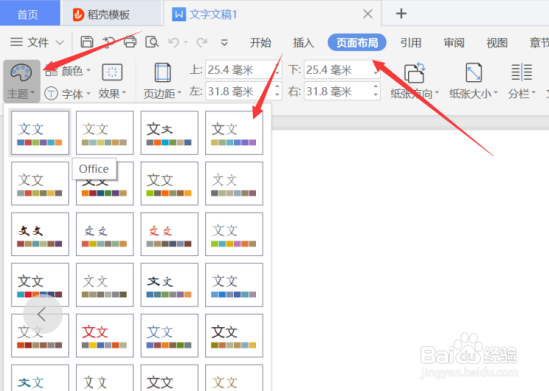Add a new tab with plus button
This screenshot has width=549, height=391.
pos(401,14)
